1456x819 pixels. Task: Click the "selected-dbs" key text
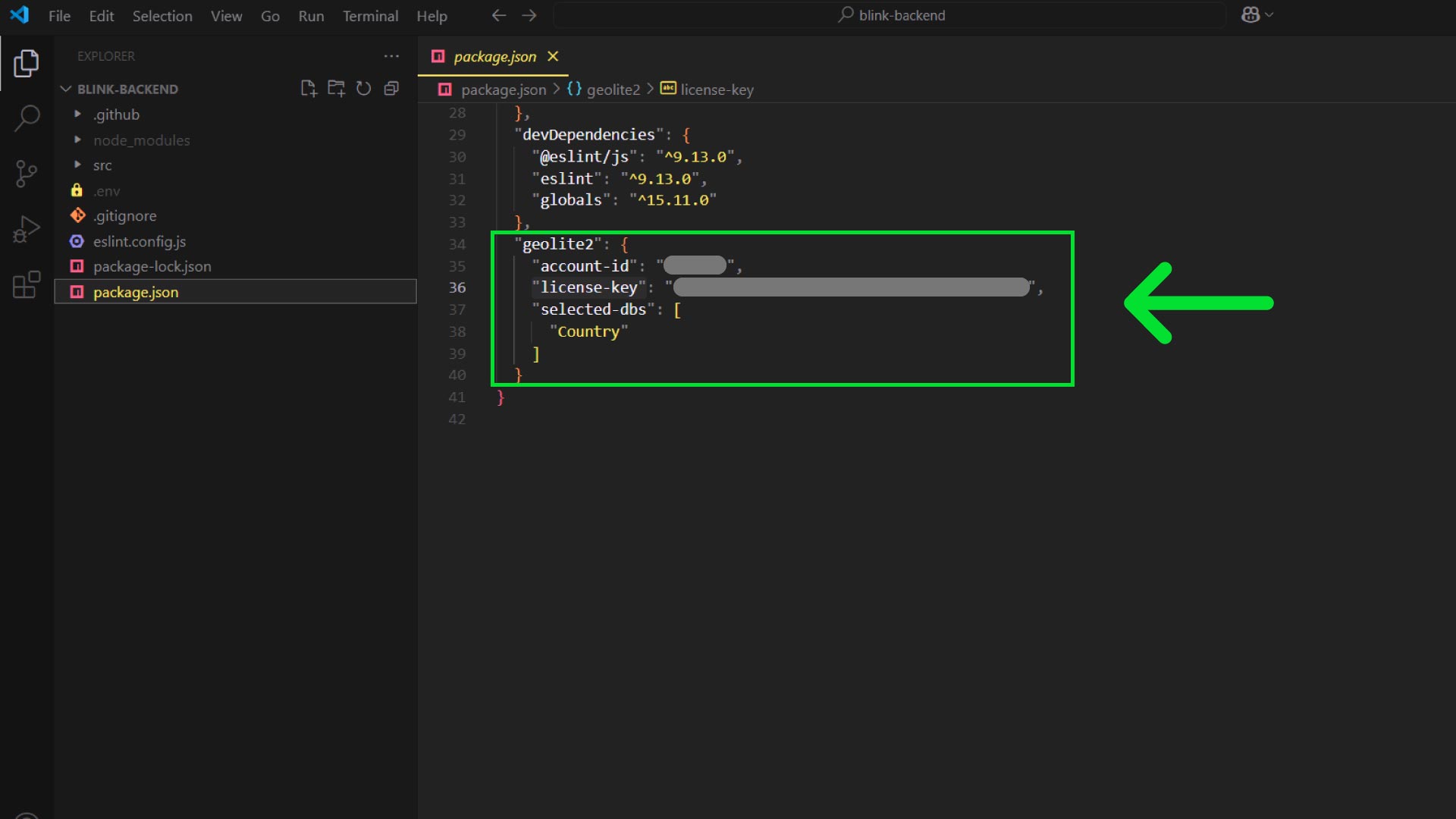(x=593, y=309)
